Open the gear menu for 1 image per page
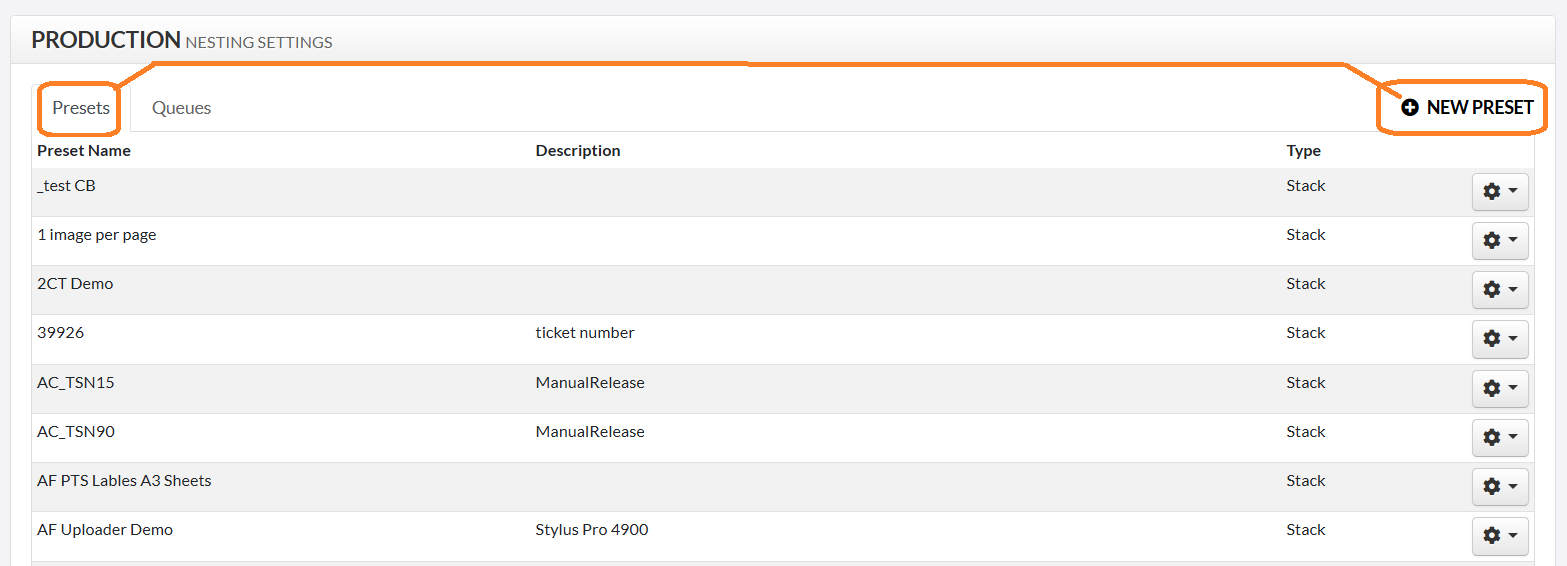This screenshot has height=566, width=1567. pos(1500,241)
